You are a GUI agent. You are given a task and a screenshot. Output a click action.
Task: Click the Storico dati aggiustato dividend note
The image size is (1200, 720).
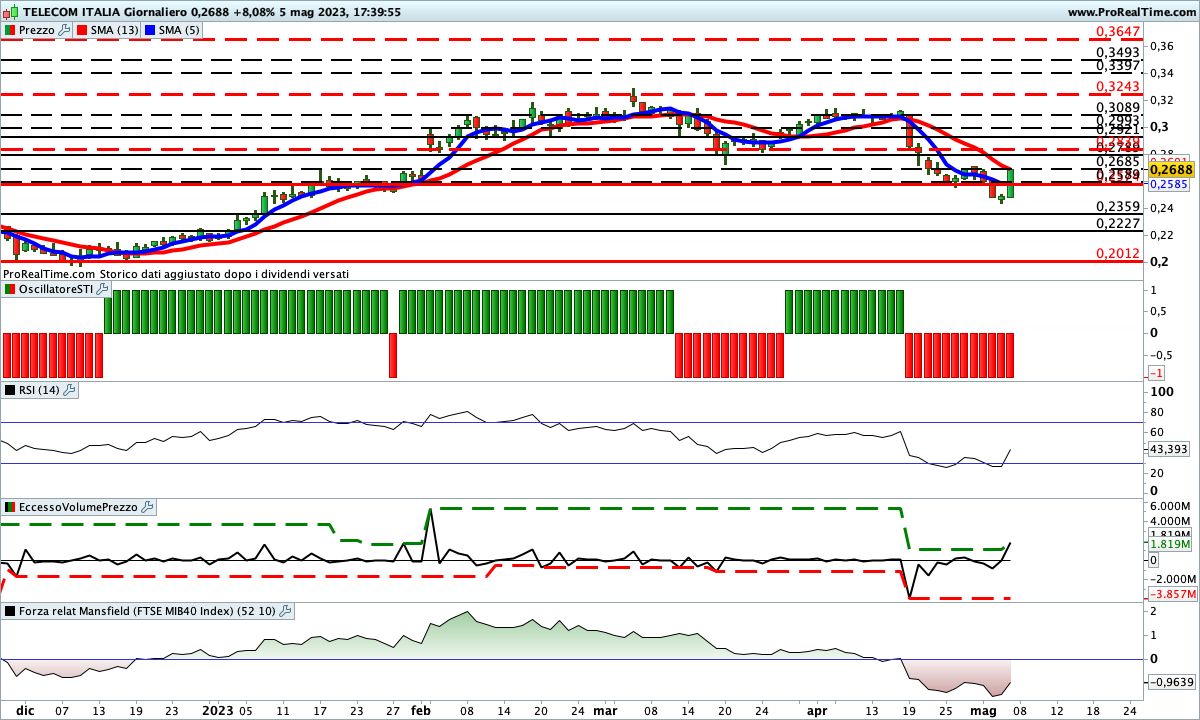224,273
